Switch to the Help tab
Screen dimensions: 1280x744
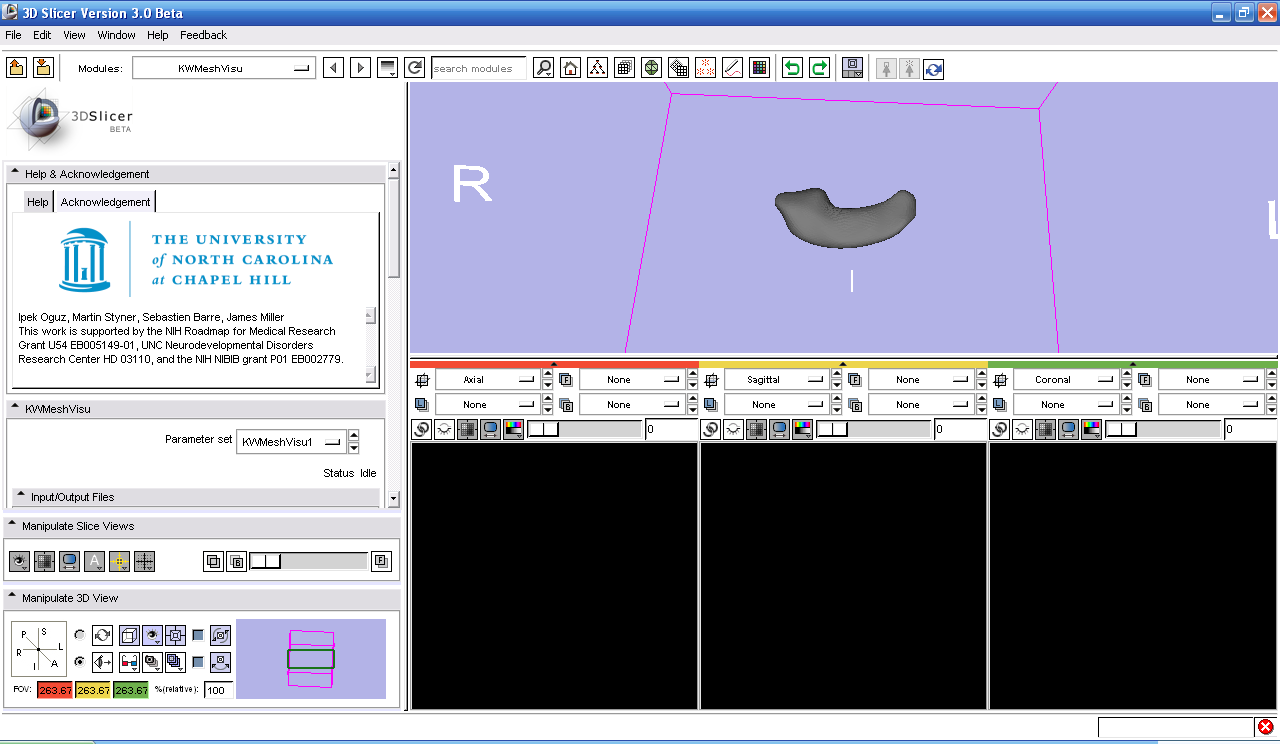coord(37,202)
